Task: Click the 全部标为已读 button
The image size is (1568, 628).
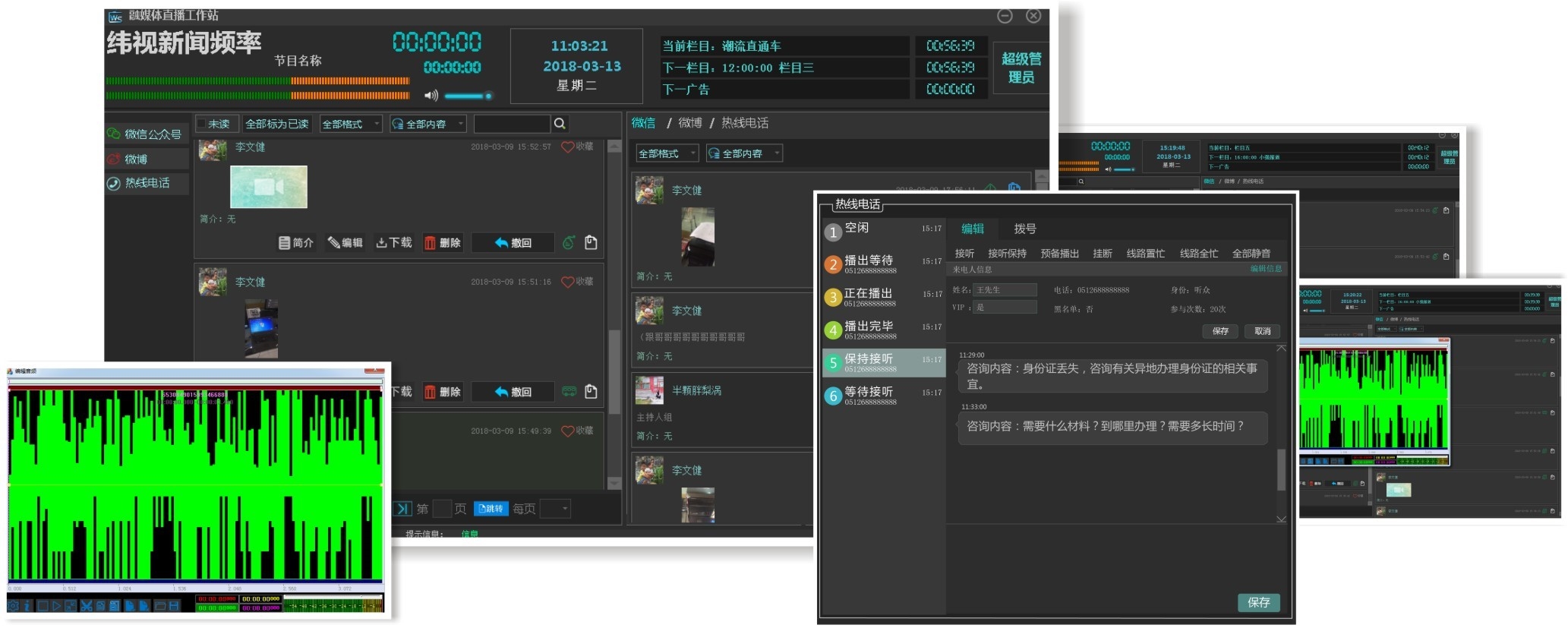Action: (276, 124)
